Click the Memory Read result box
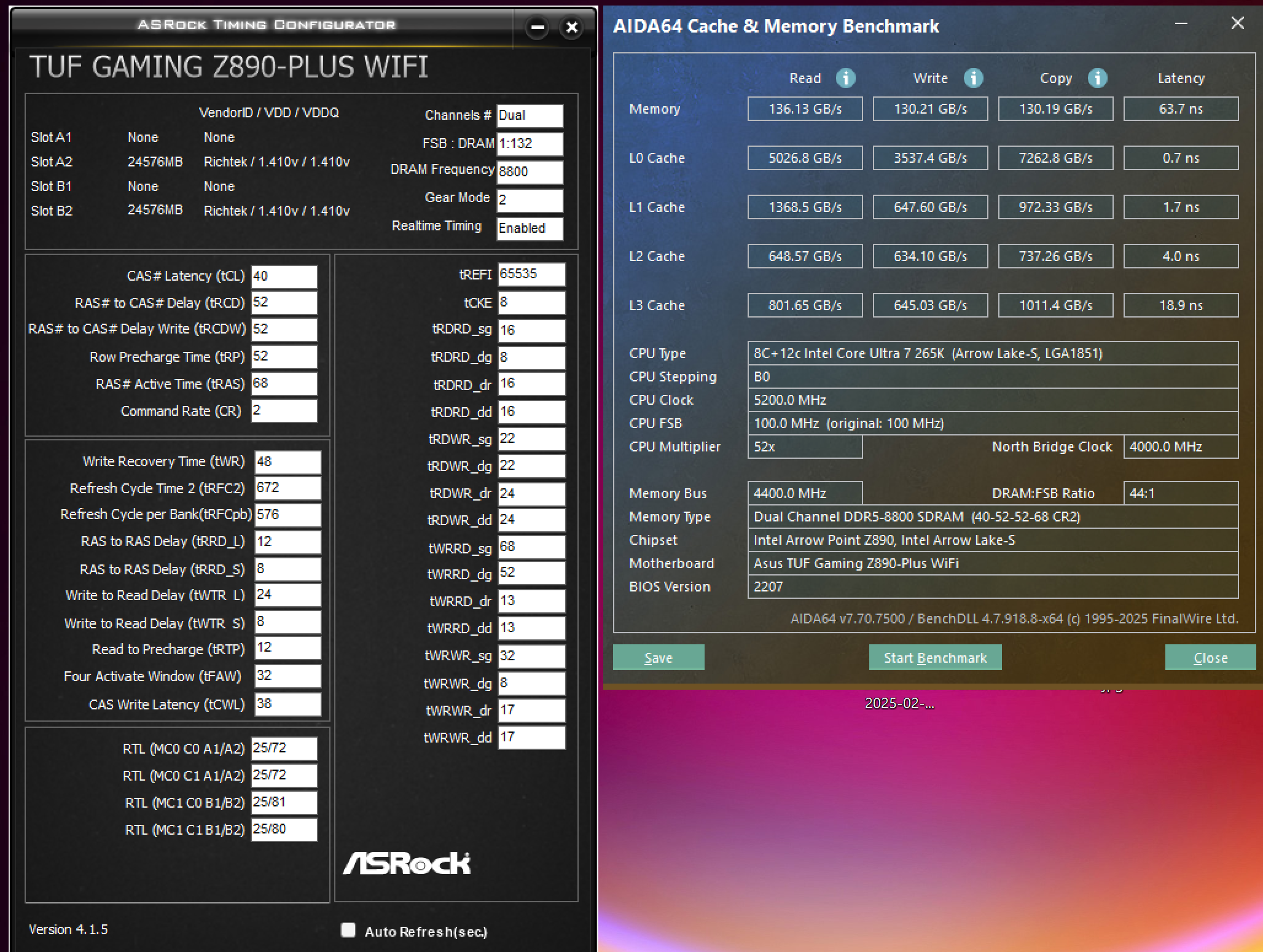Image resolution: width=1263 pixels, height=952 pixels. pyautogui.click(x=805, y=109)
